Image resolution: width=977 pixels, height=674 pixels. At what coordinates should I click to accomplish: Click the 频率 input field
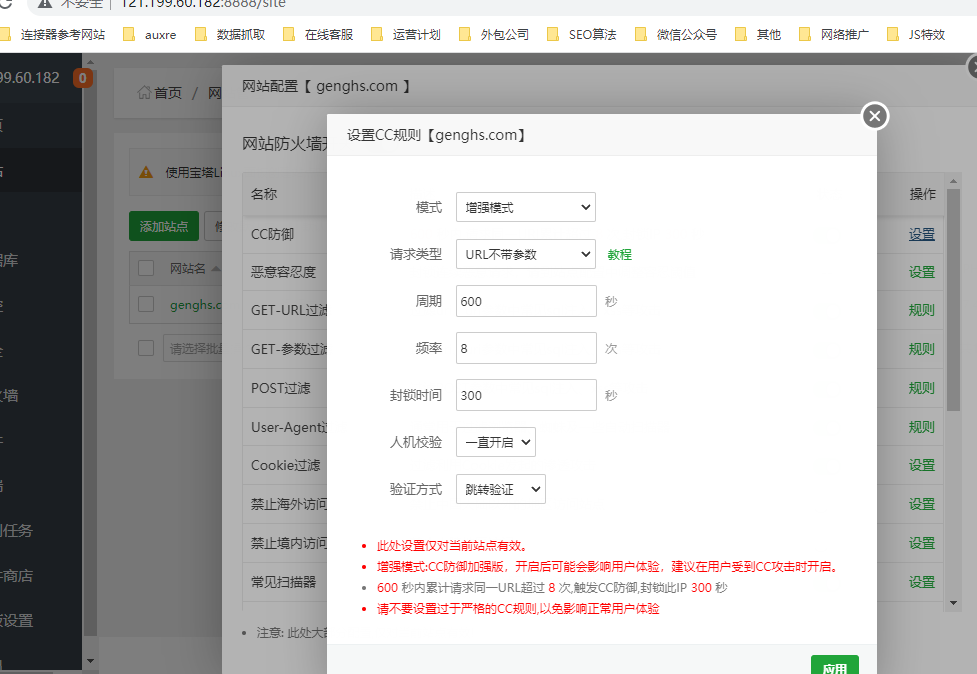(526, 348)
